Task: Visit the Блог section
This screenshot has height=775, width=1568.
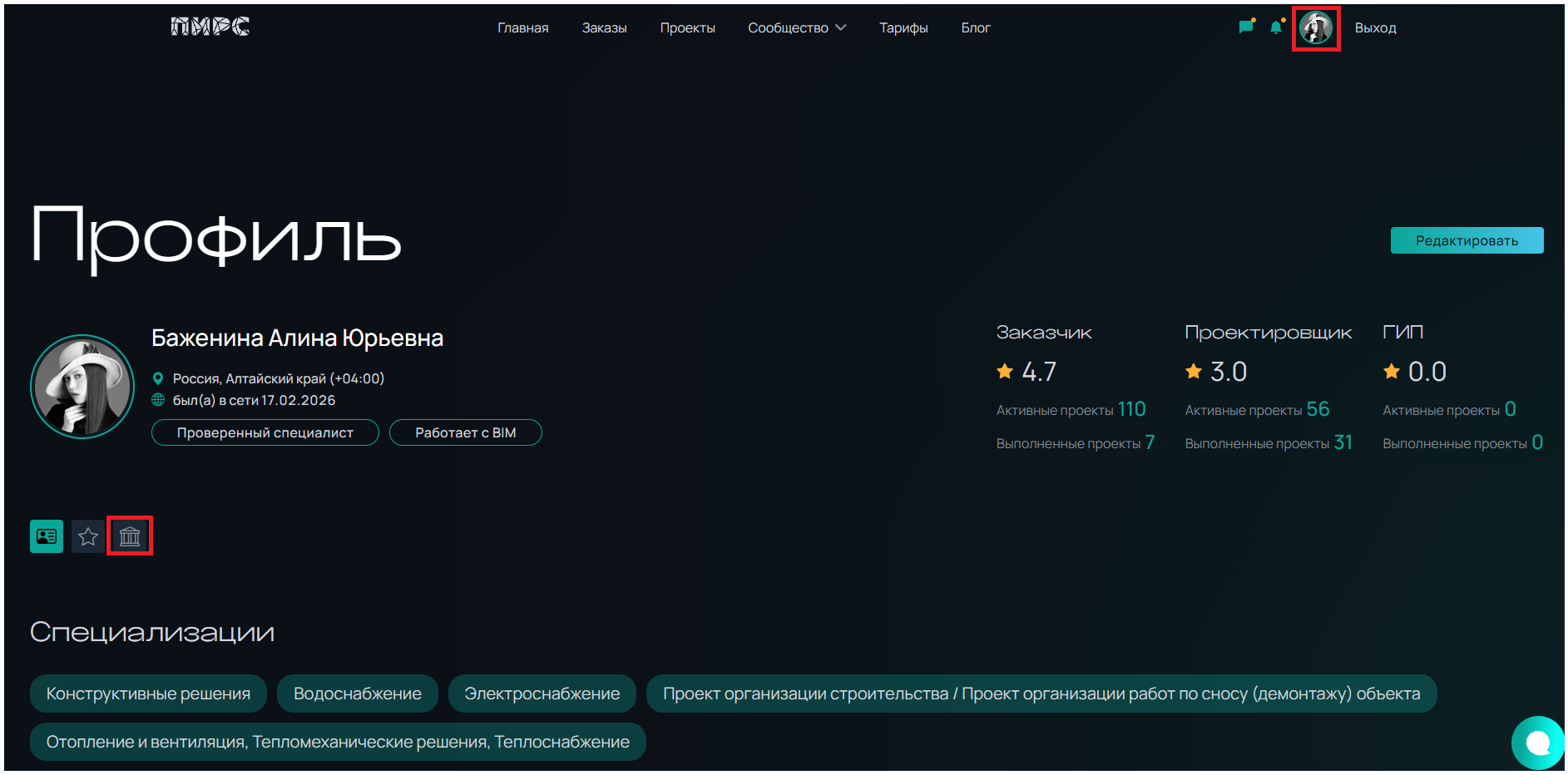Action: [975, 27]
